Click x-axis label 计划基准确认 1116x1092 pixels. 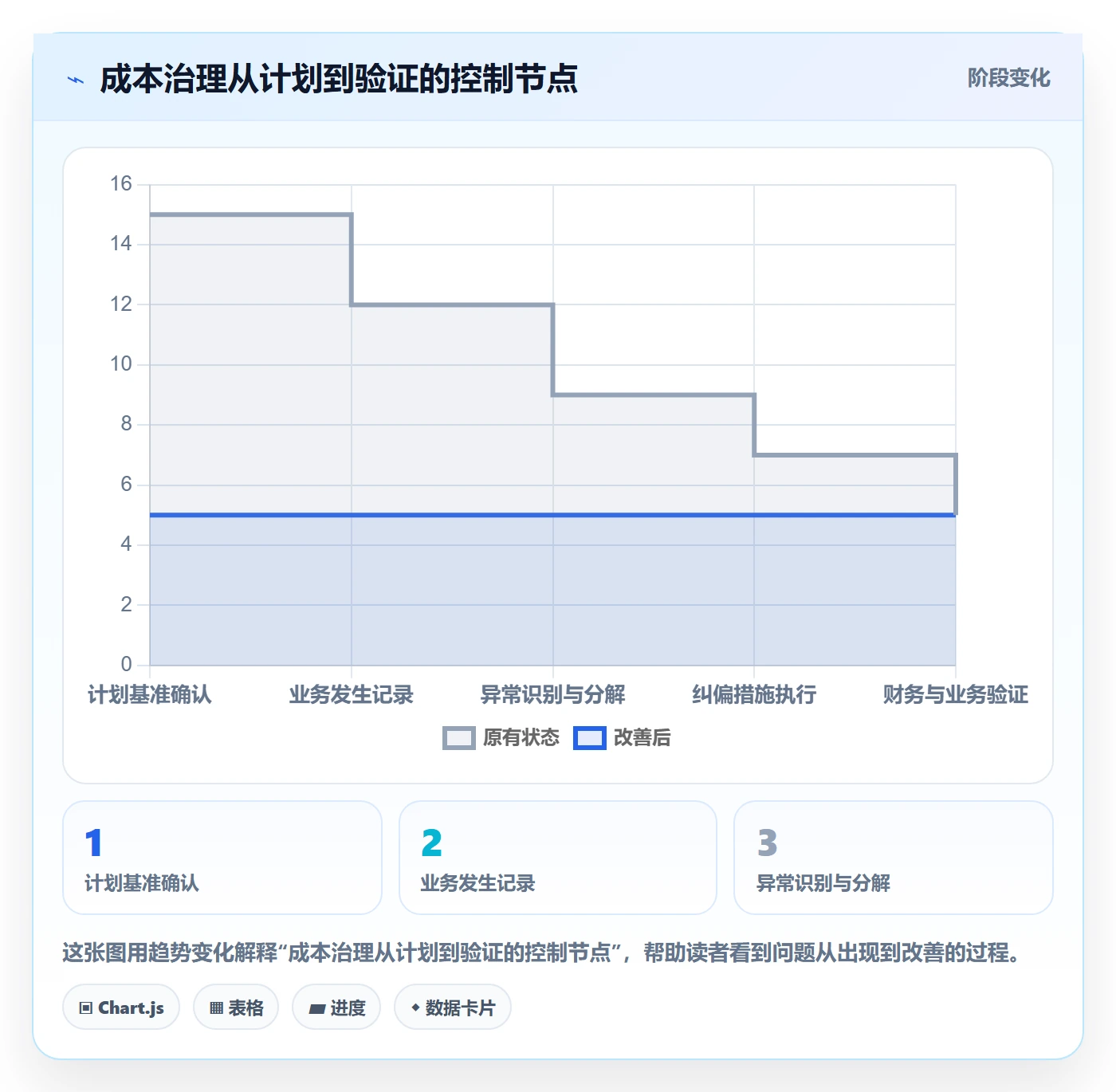pyautogui.click(x=150, y=695)
